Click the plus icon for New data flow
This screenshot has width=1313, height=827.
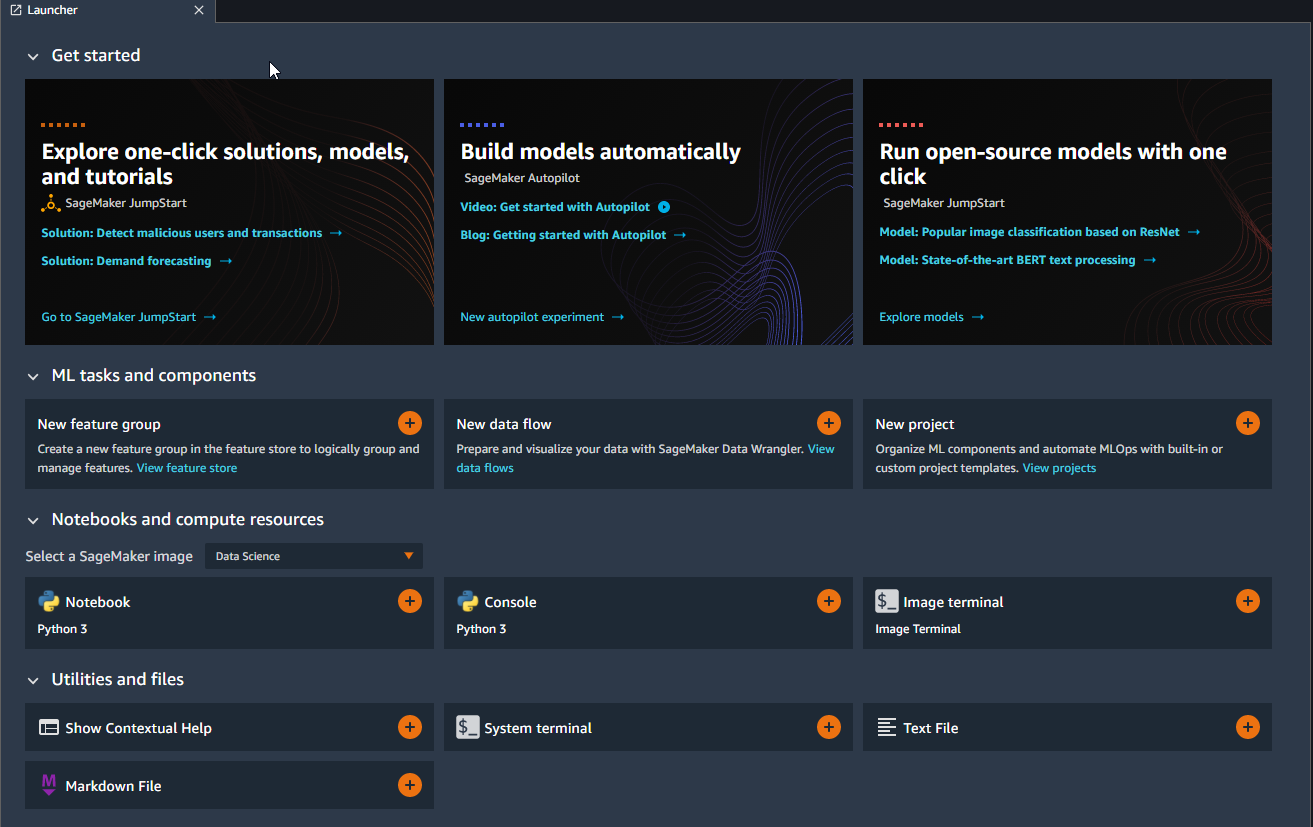829,422
